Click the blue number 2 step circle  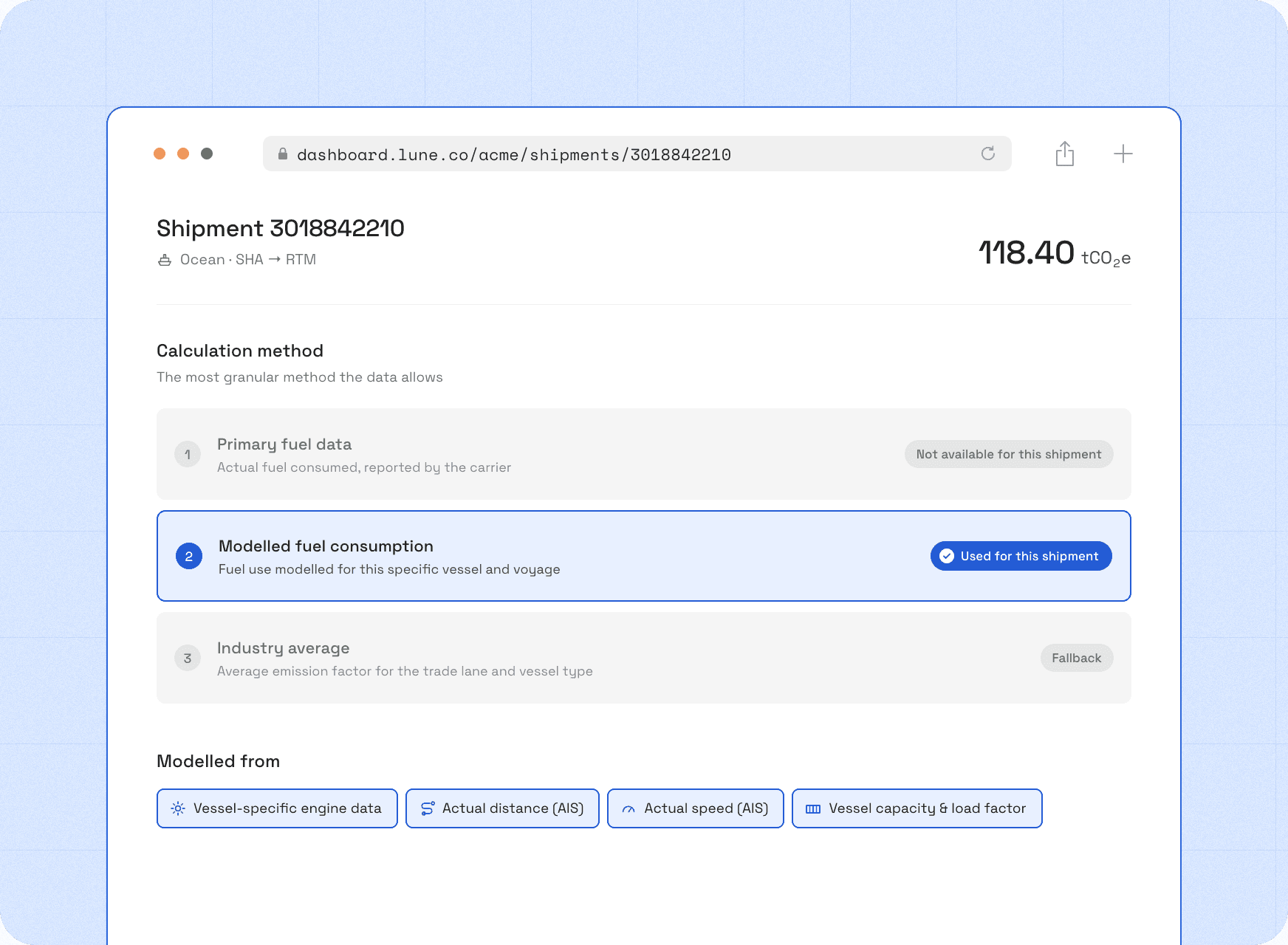[189, 556]
